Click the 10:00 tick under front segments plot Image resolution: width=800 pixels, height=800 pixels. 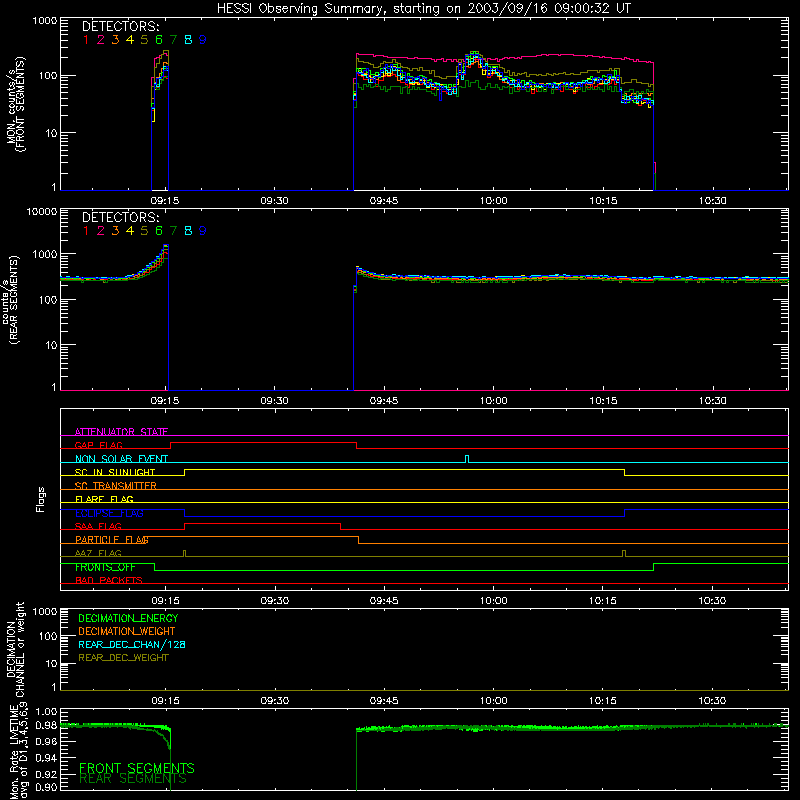(493, 201)
